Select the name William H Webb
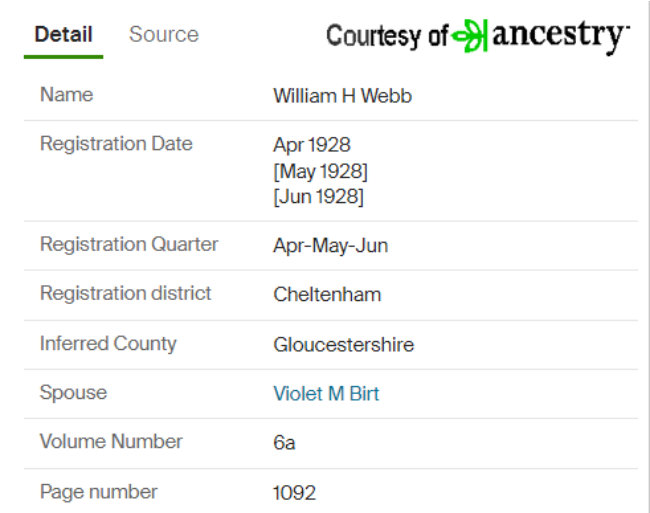This screenshot has width=650, height=513. [342, 96]
